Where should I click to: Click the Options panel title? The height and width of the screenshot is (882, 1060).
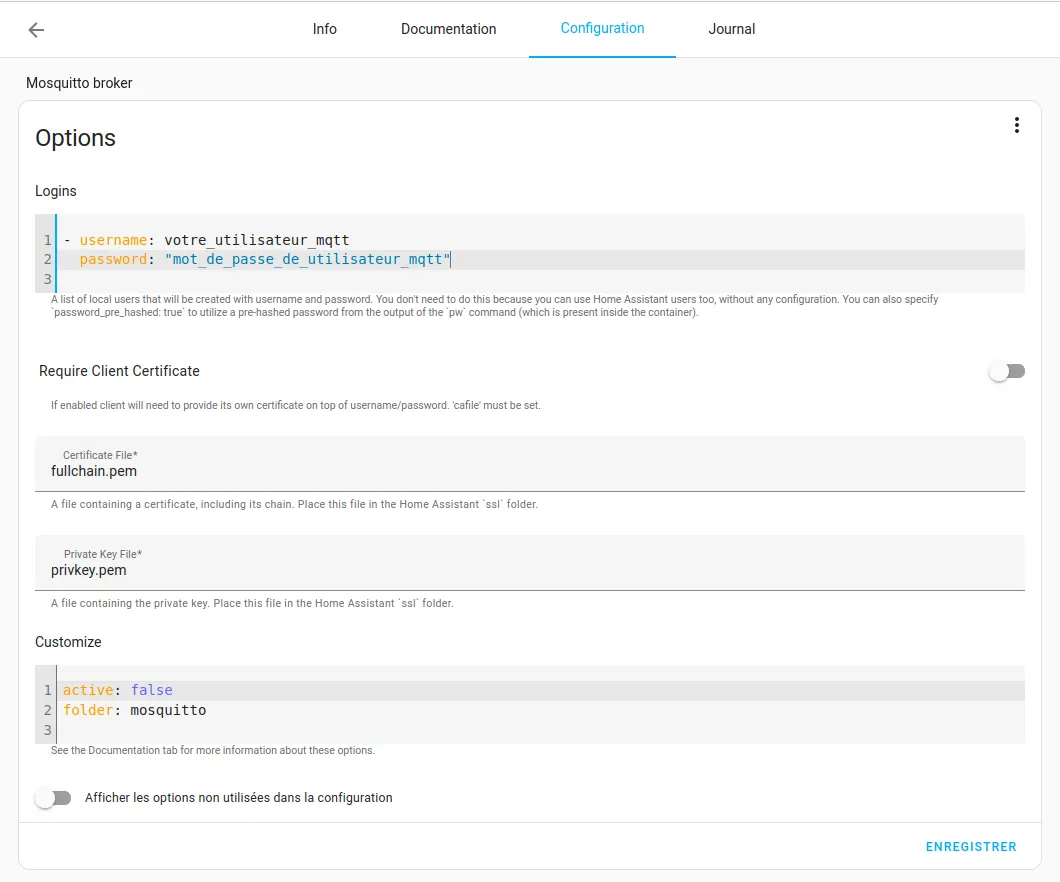[x=75, y=138]
